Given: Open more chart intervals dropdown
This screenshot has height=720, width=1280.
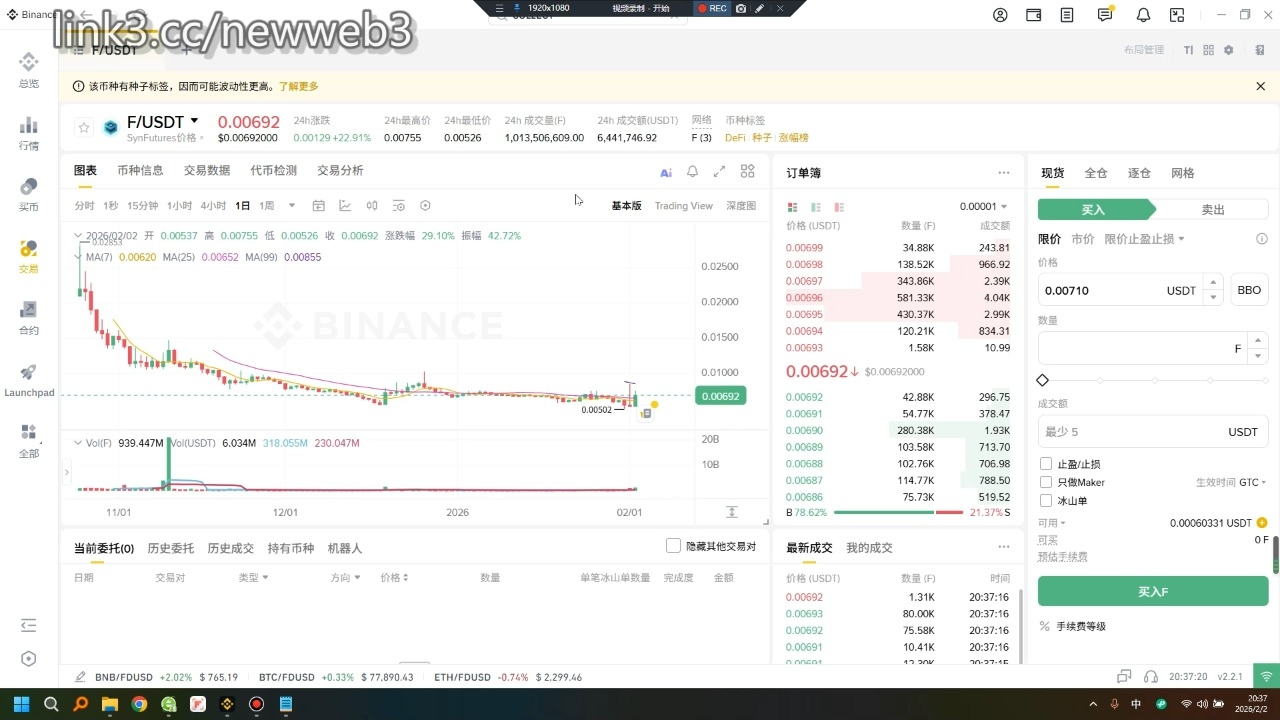Looking at the screenshot, I should (292, 206).
